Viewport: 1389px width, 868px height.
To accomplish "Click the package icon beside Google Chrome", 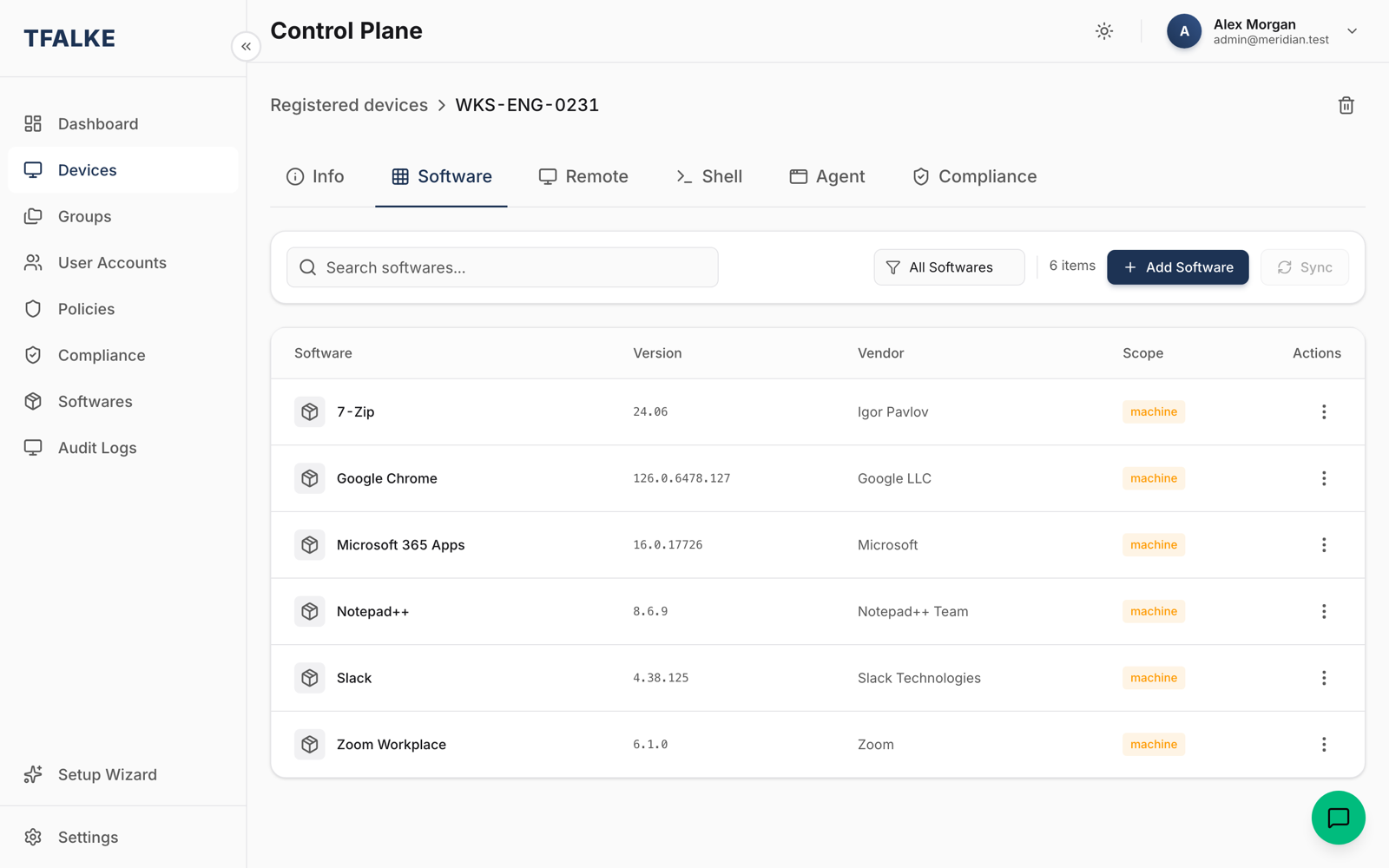I will pyautogui.click(x=310, y=478).
